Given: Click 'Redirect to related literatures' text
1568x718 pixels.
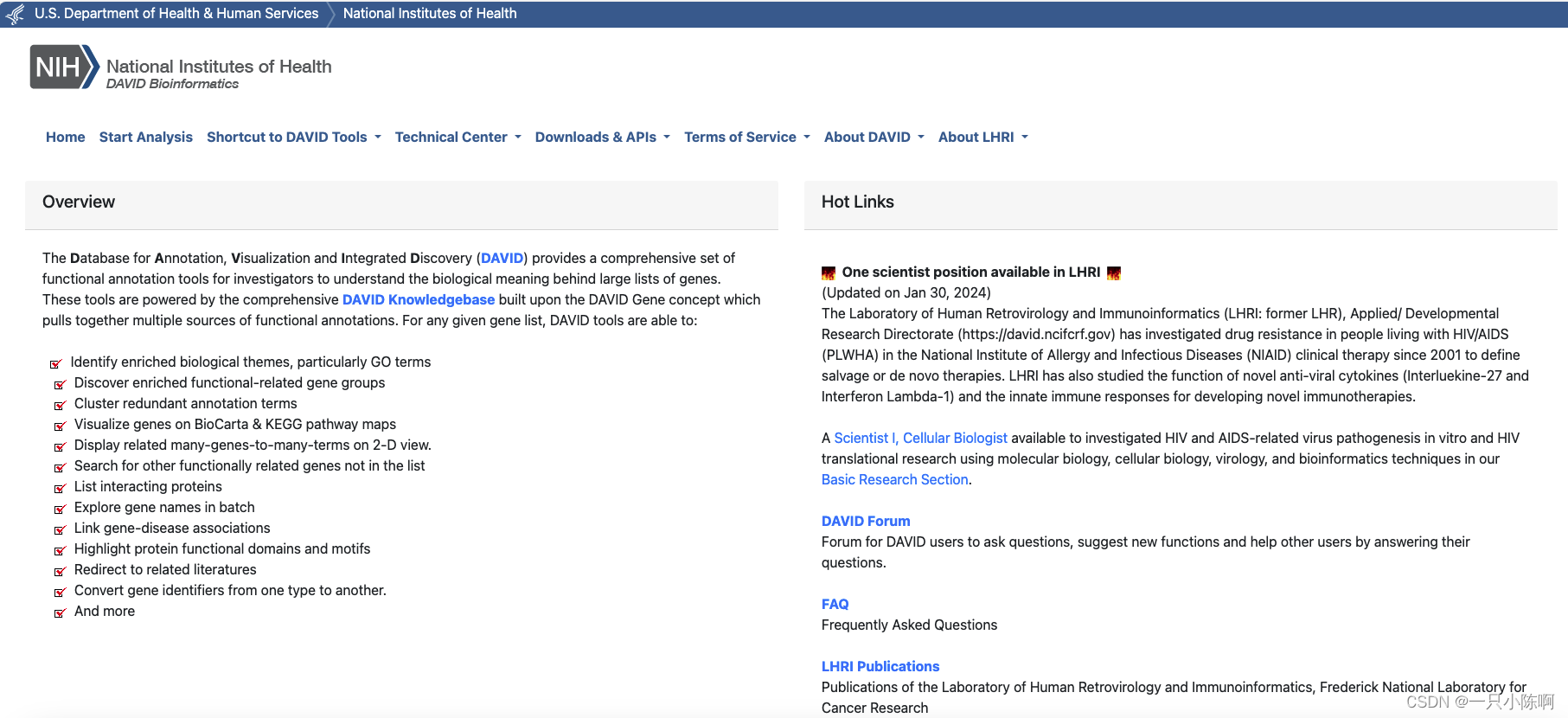Looking at the screenshot, I should click(x=165, y=569).
